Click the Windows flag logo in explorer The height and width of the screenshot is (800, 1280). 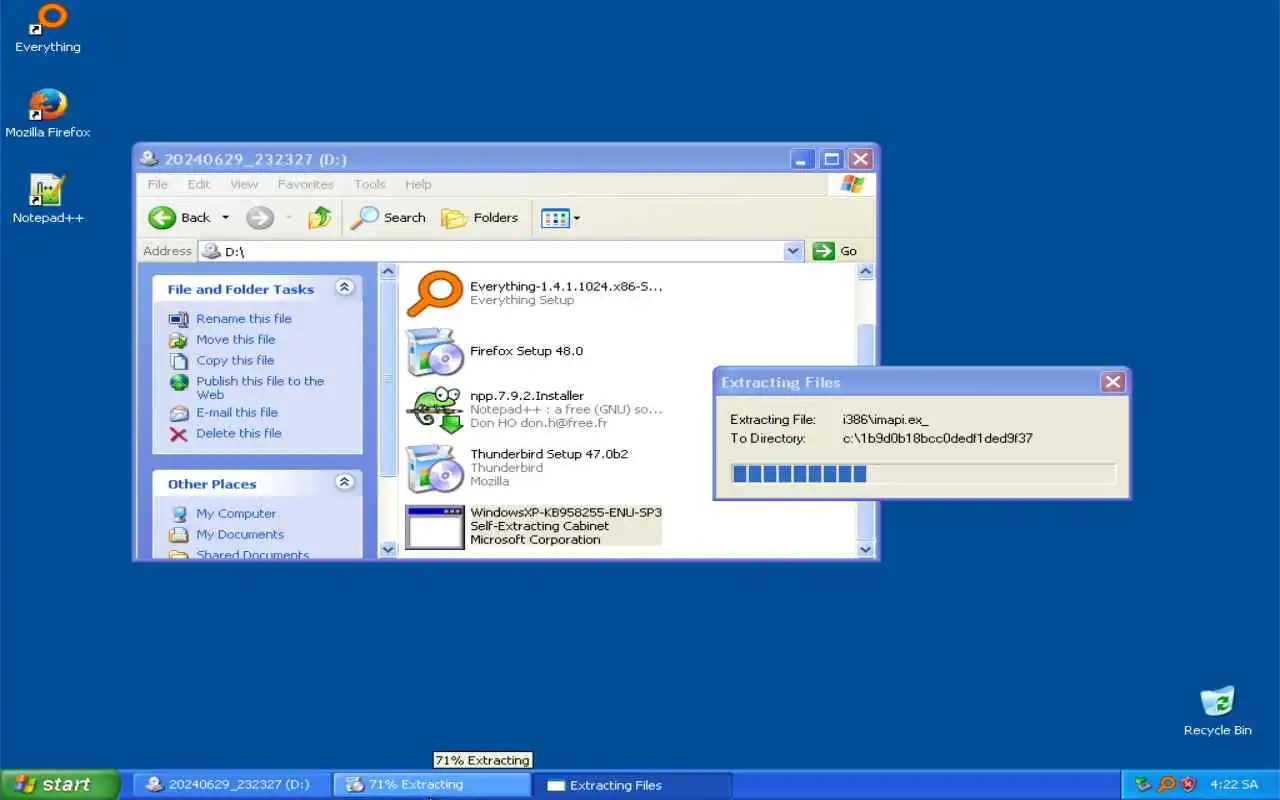tap(851, 184)
